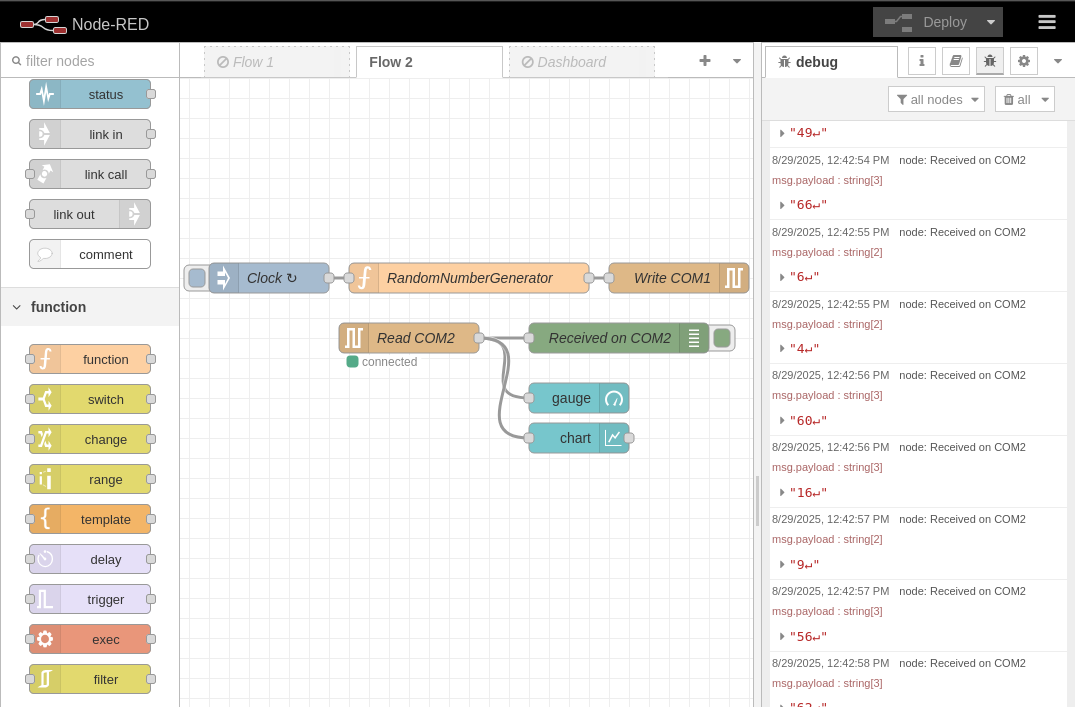The image size is (1075, 707).
Task: Select the RandomNumberGenerator function node
Action: coord(469,278)
